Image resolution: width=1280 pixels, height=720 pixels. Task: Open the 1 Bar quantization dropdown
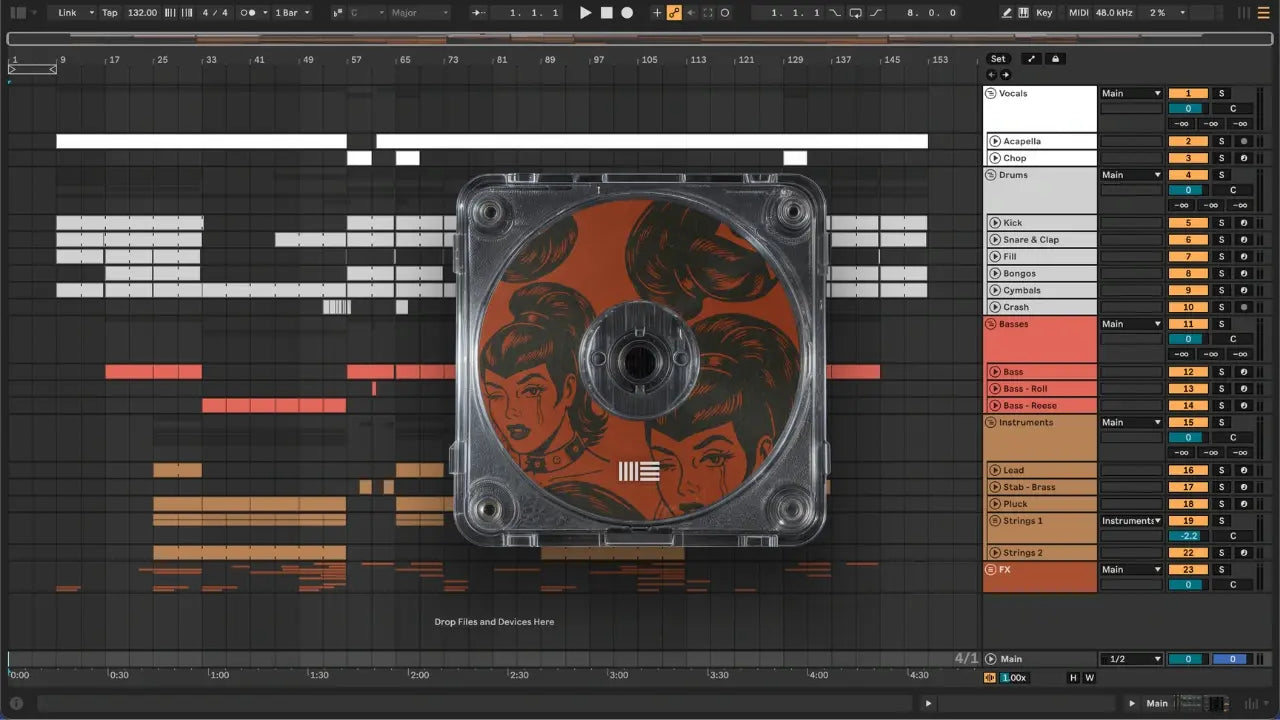(292, 13)
